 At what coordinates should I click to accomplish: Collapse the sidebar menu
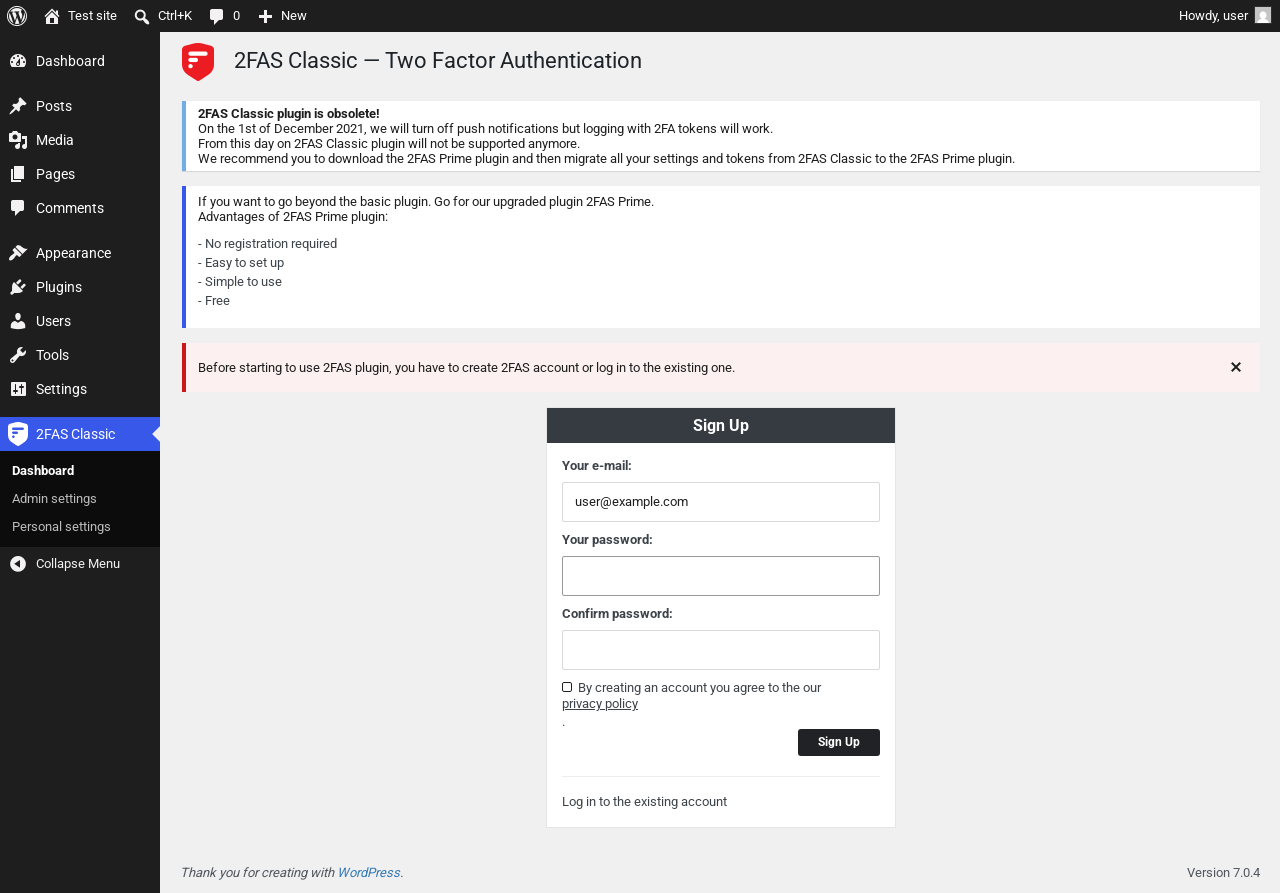[x=80, y=564]
